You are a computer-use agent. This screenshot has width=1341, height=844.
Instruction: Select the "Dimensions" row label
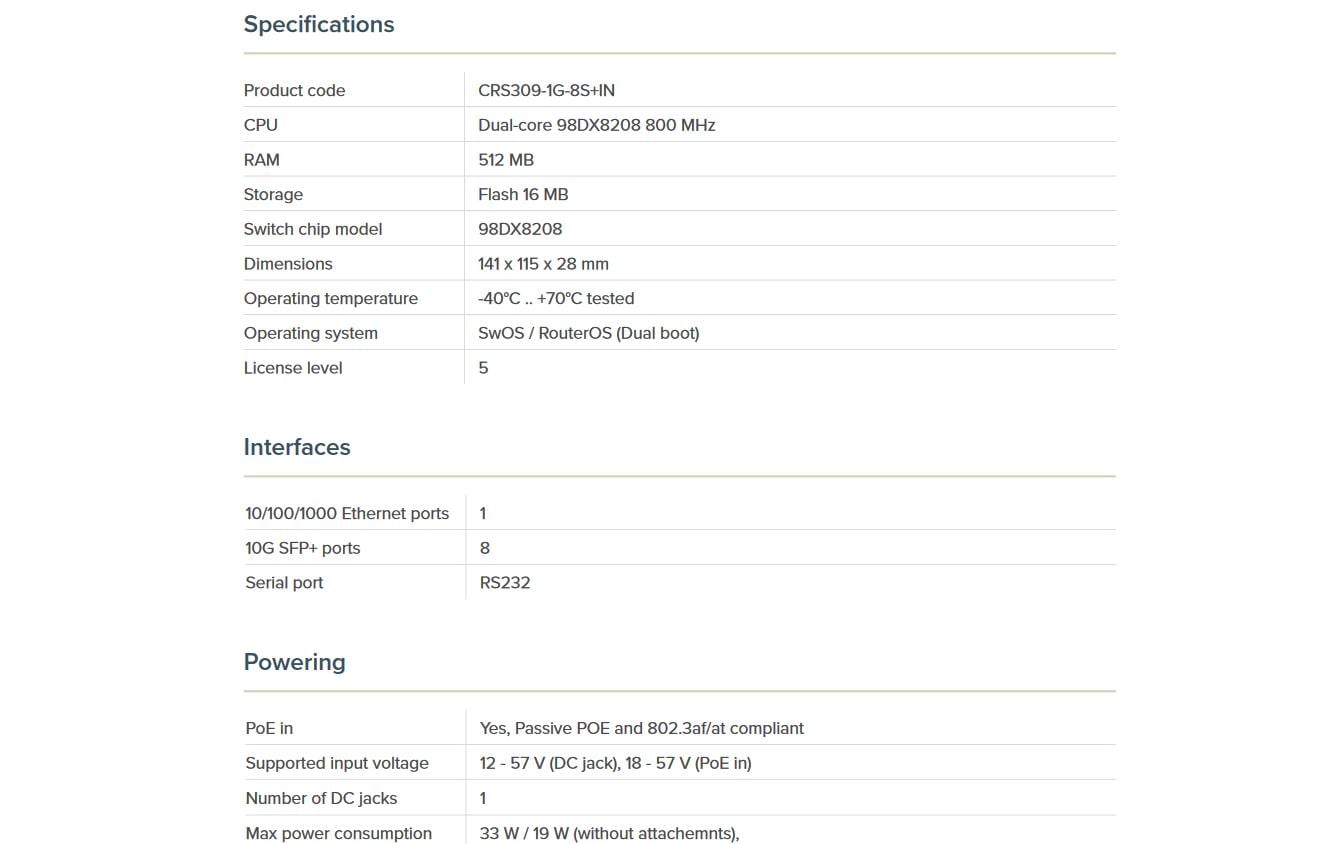[x=288, y=264]
